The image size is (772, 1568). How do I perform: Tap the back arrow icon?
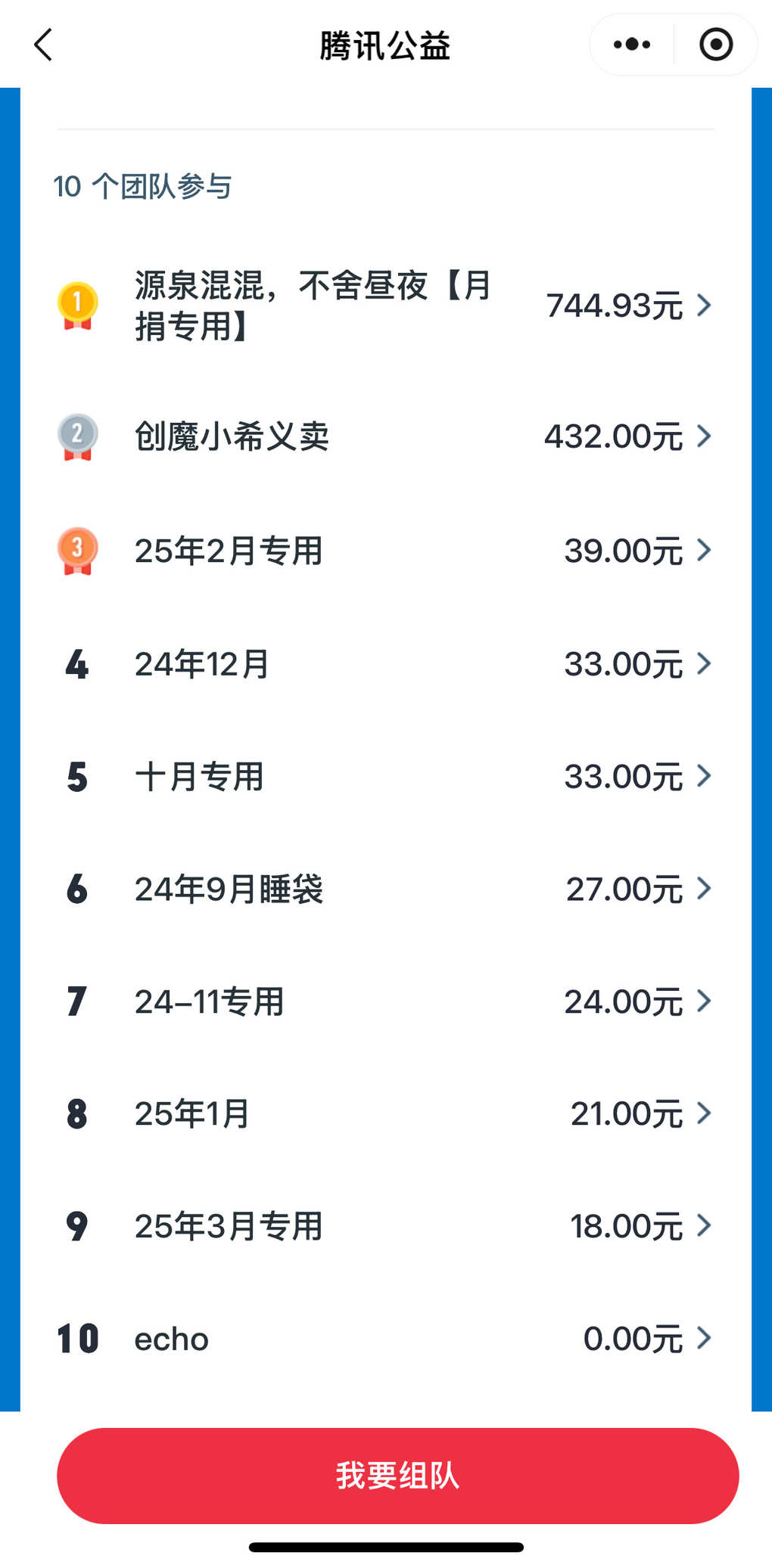tap(44, 45)
